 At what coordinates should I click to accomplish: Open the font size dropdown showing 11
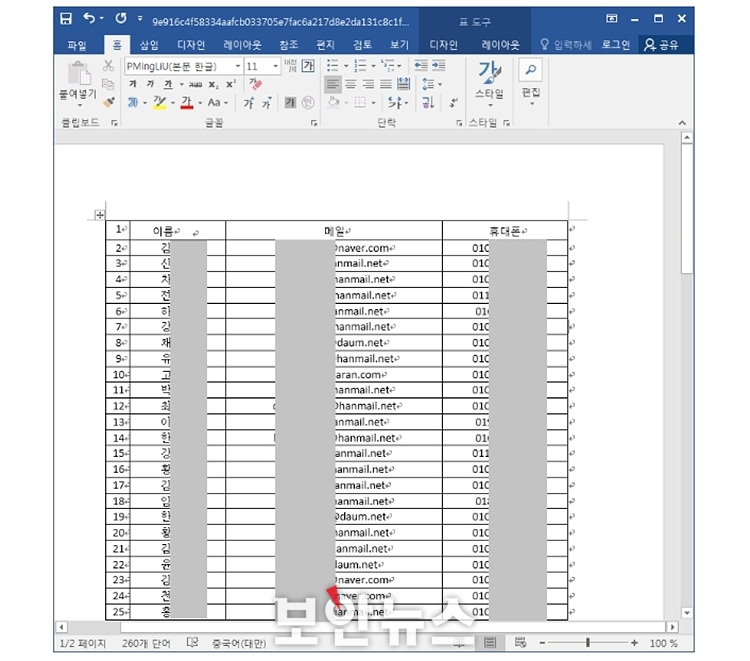pos(276,66)
